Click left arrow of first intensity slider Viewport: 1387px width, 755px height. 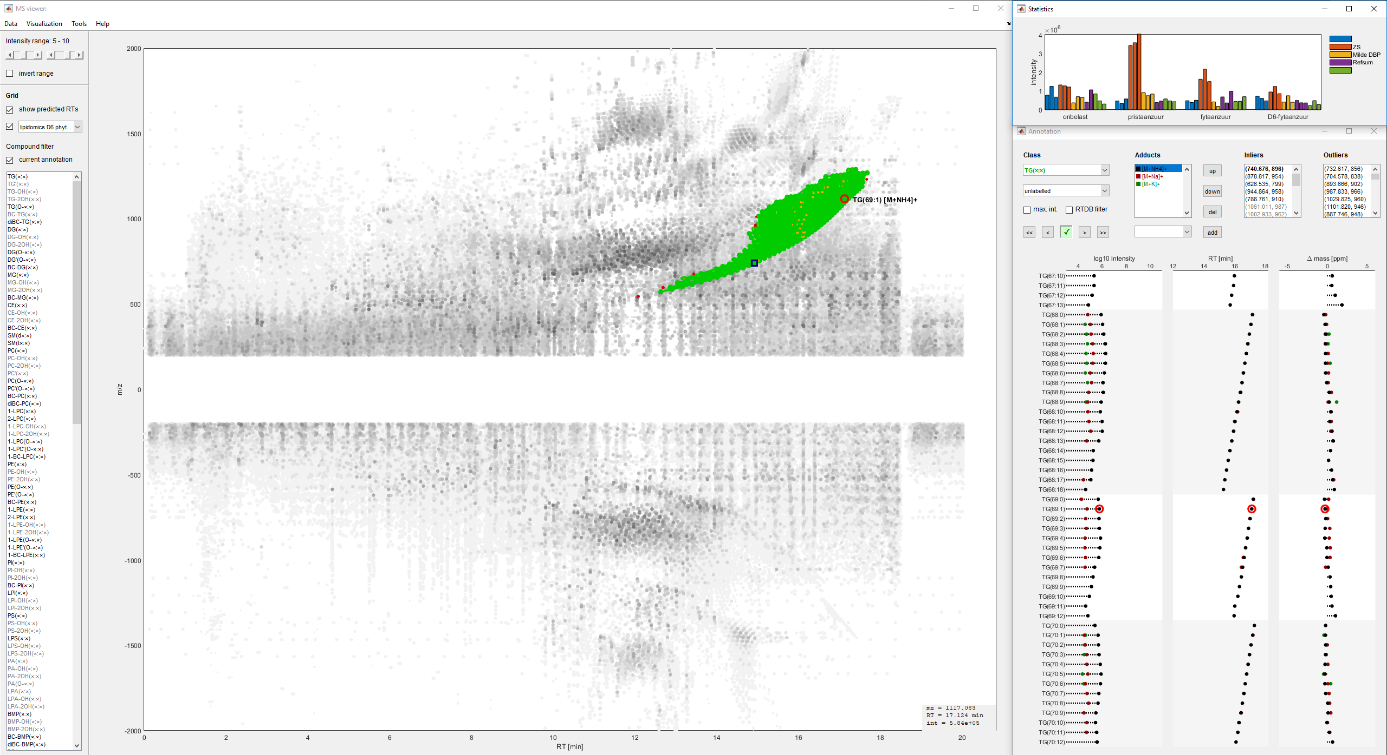10,55
